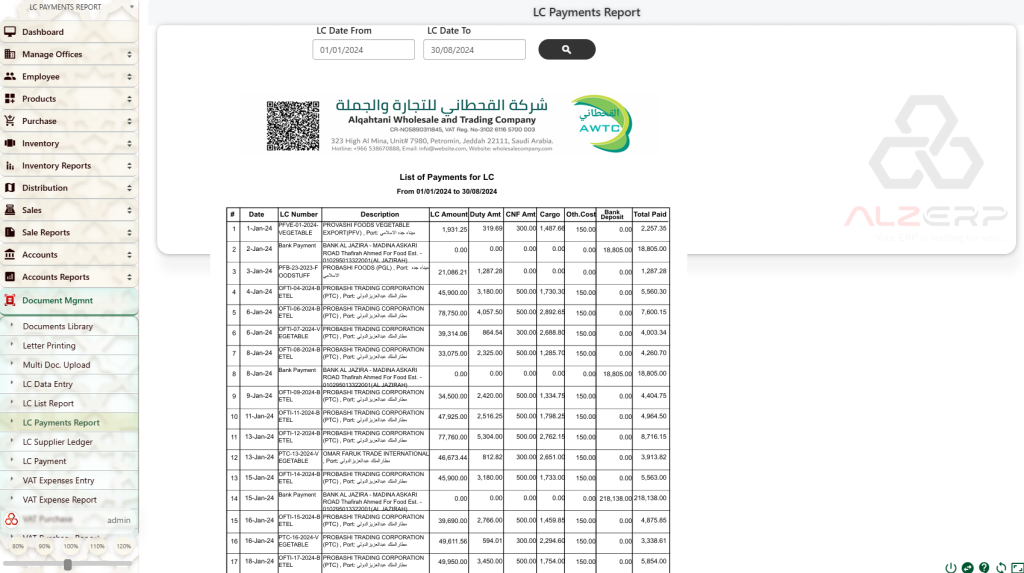Click the AWTC company logo
The width and height of the screenshot is (1024, 573).
[x=601, y=124]
